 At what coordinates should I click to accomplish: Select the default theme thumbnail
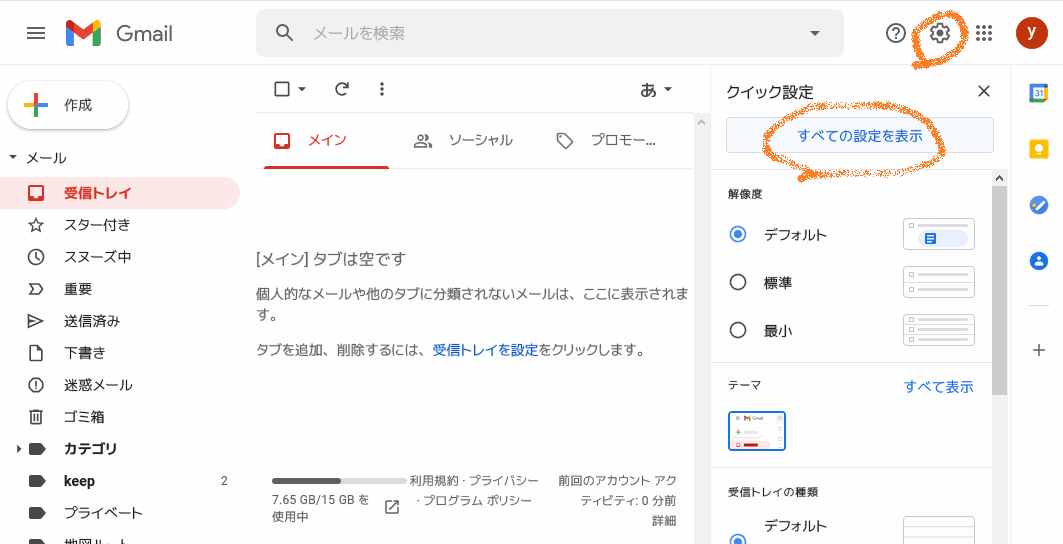pyautogui.click(x=757, y=431)
